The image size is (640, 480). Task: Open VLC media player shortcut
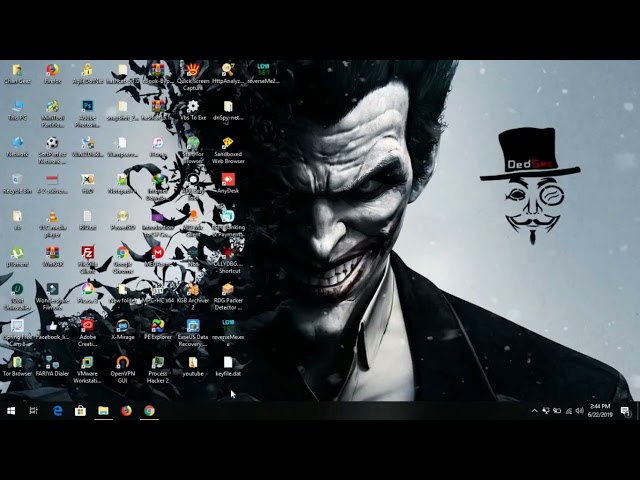[52, 223]
